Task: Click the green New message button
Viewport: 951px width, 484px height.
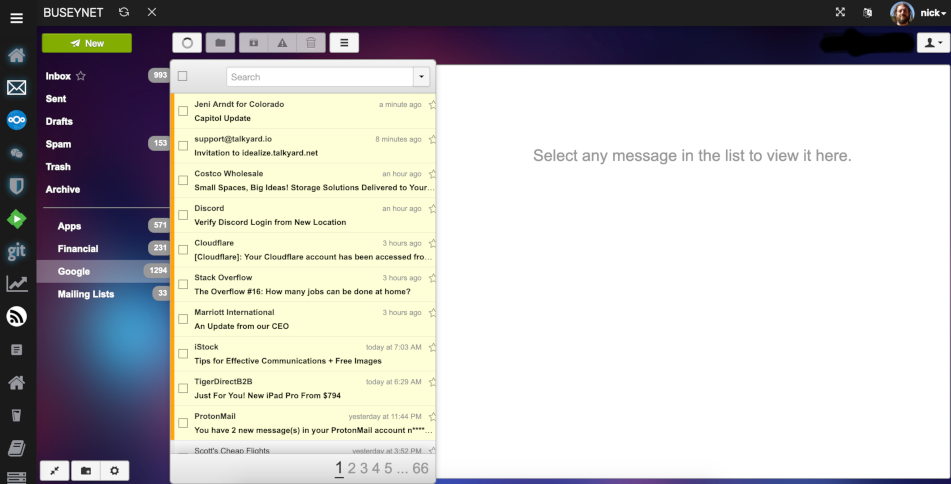Action: [x=86, y=43]
